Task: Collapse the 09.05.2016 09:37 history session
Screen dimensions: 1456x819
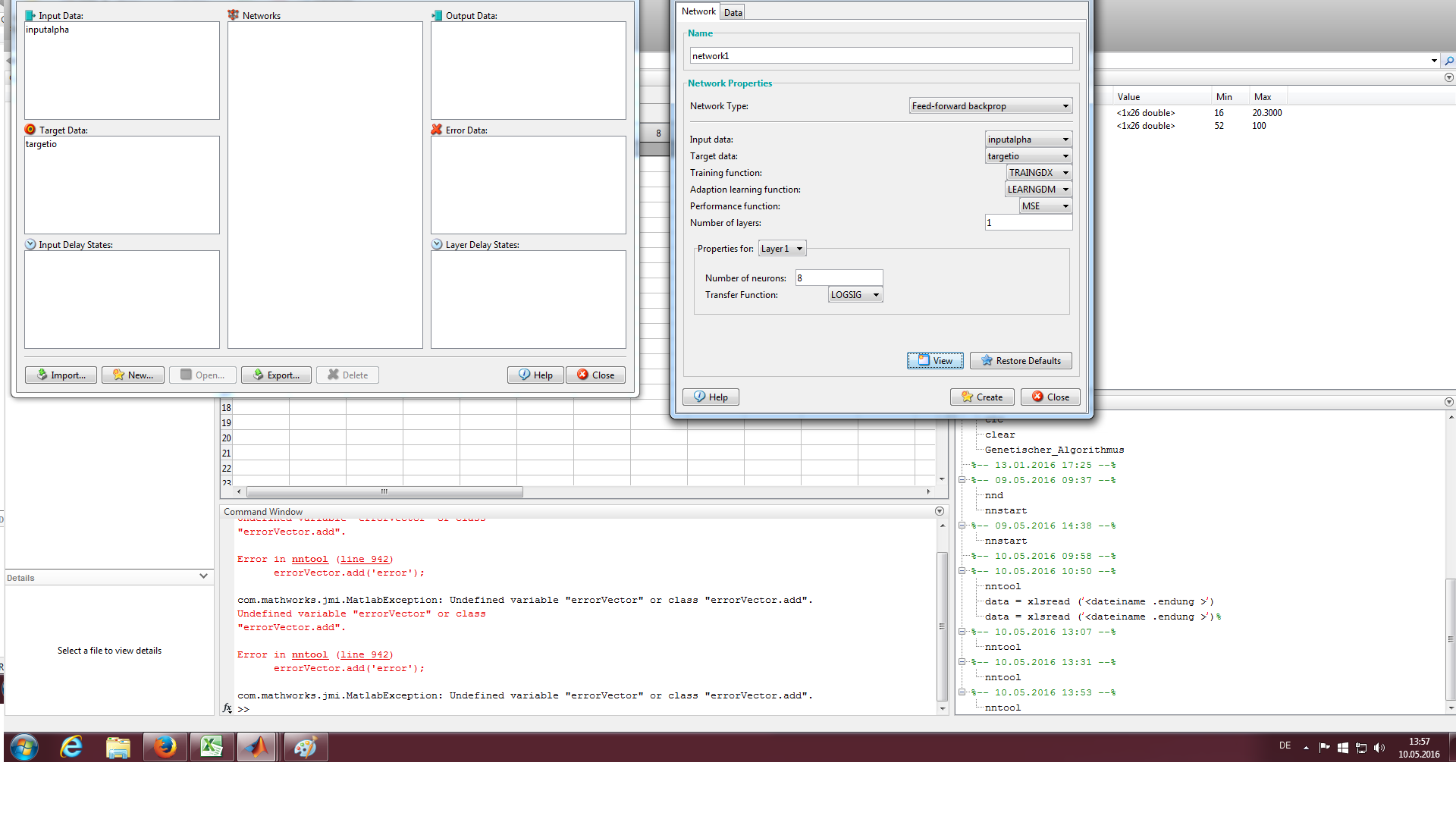Action: tap(962, 480)
